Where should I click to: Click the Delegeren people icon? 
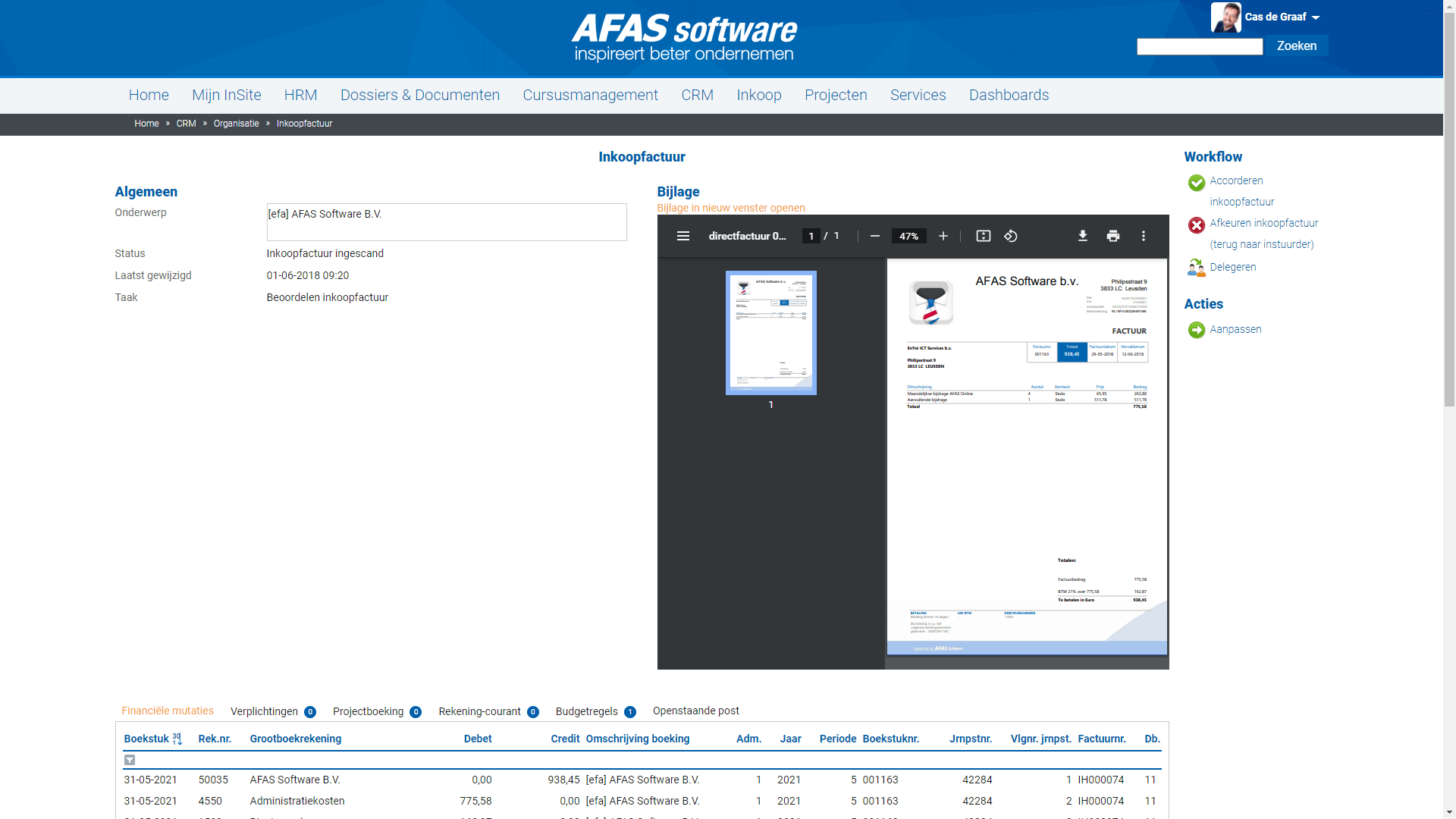[x=1196, y=268]
